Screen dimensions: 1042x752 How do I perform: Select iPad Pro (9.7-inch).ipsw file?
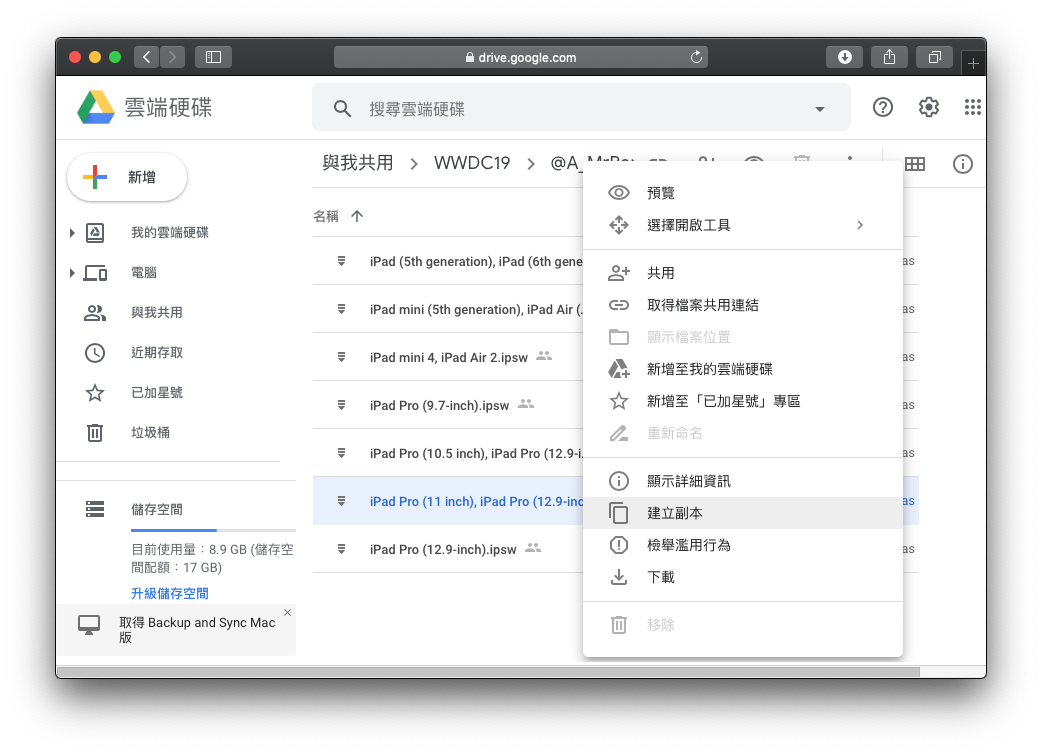click(x=448, y=405)
